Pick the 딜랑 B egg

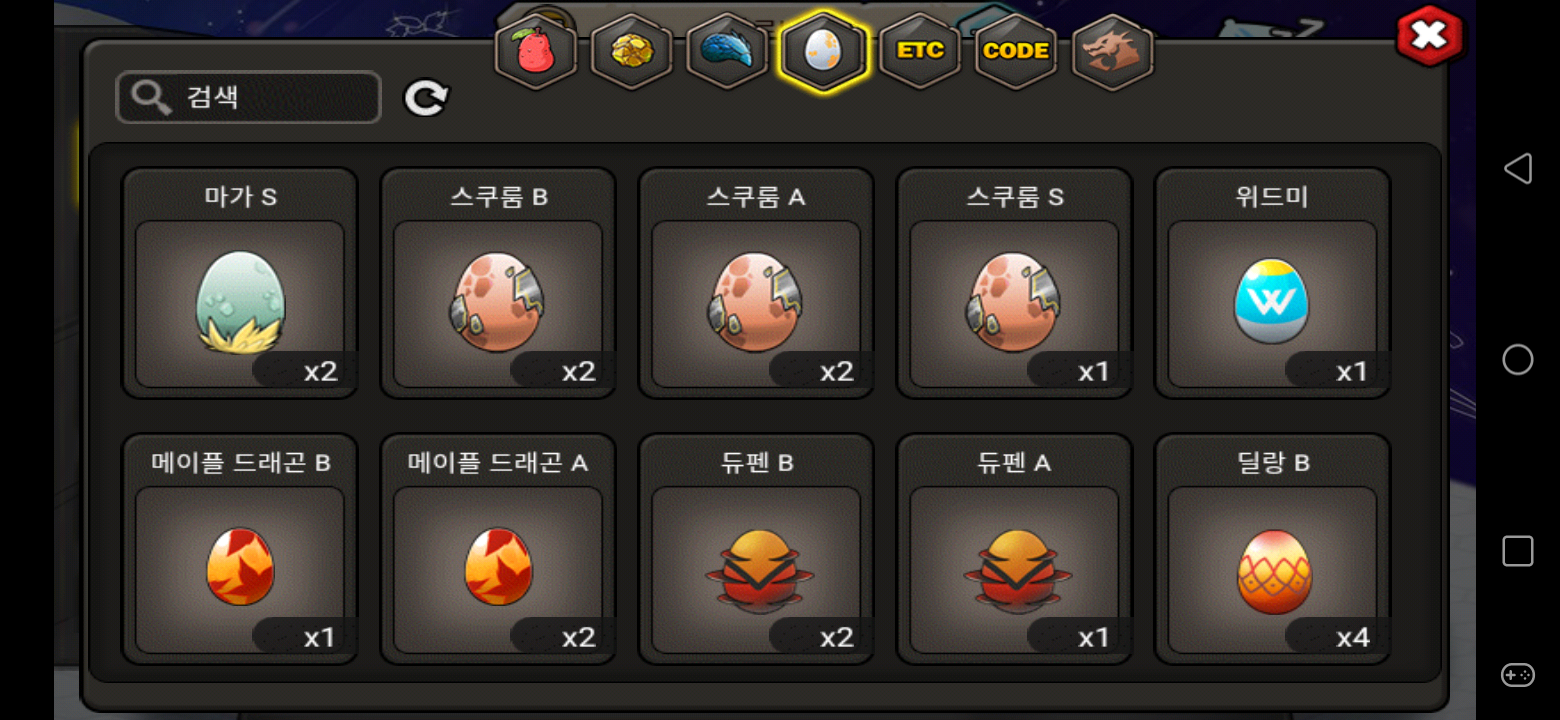click(x=1272, y=549)
